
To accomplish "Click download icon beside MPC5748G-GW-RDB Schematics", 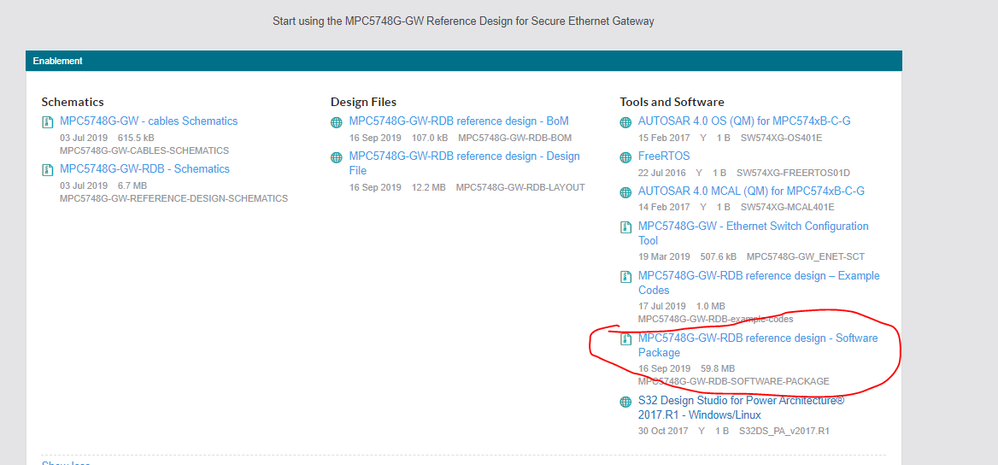I will coord(47,170).
